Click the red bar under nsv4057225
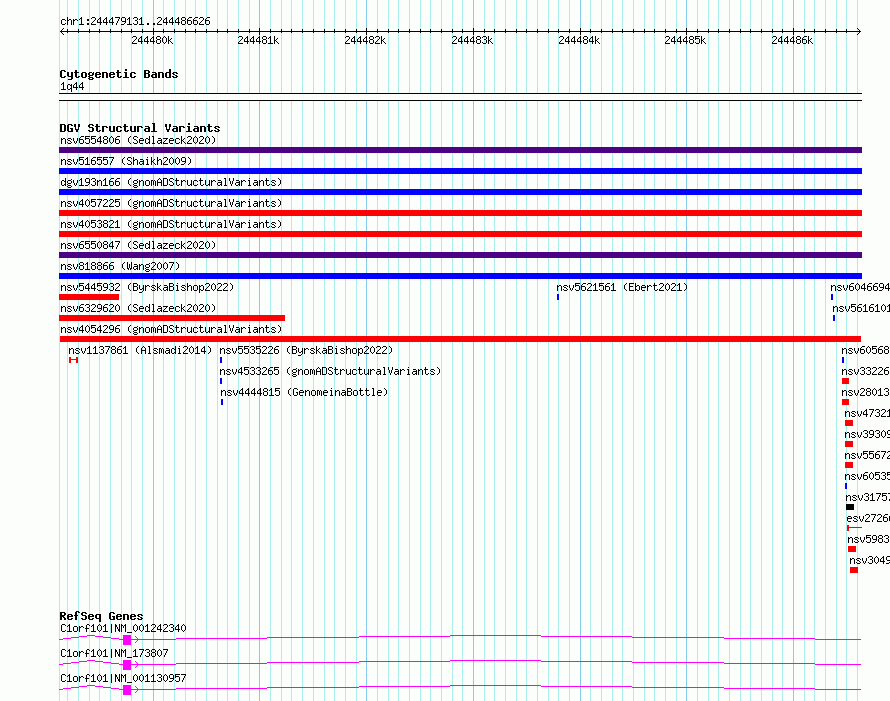Screen dimensions: 890x701 pos(460,213)
